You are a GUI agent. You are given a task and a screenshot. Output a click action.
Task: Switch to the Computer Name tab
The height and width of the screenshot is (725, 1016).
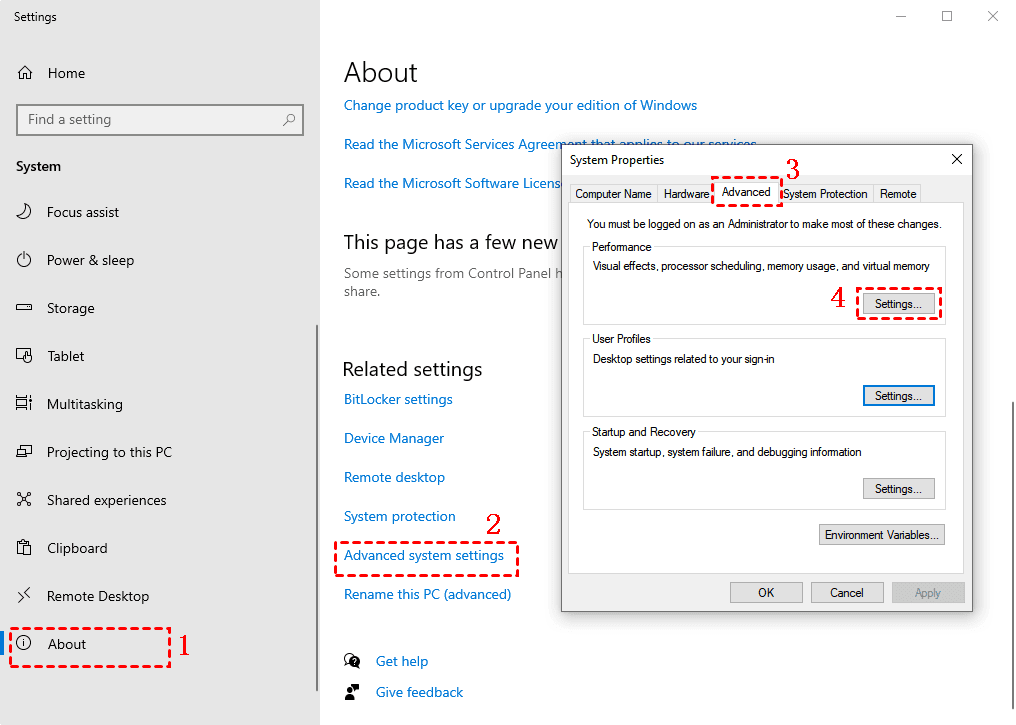[x=612, y=193]
